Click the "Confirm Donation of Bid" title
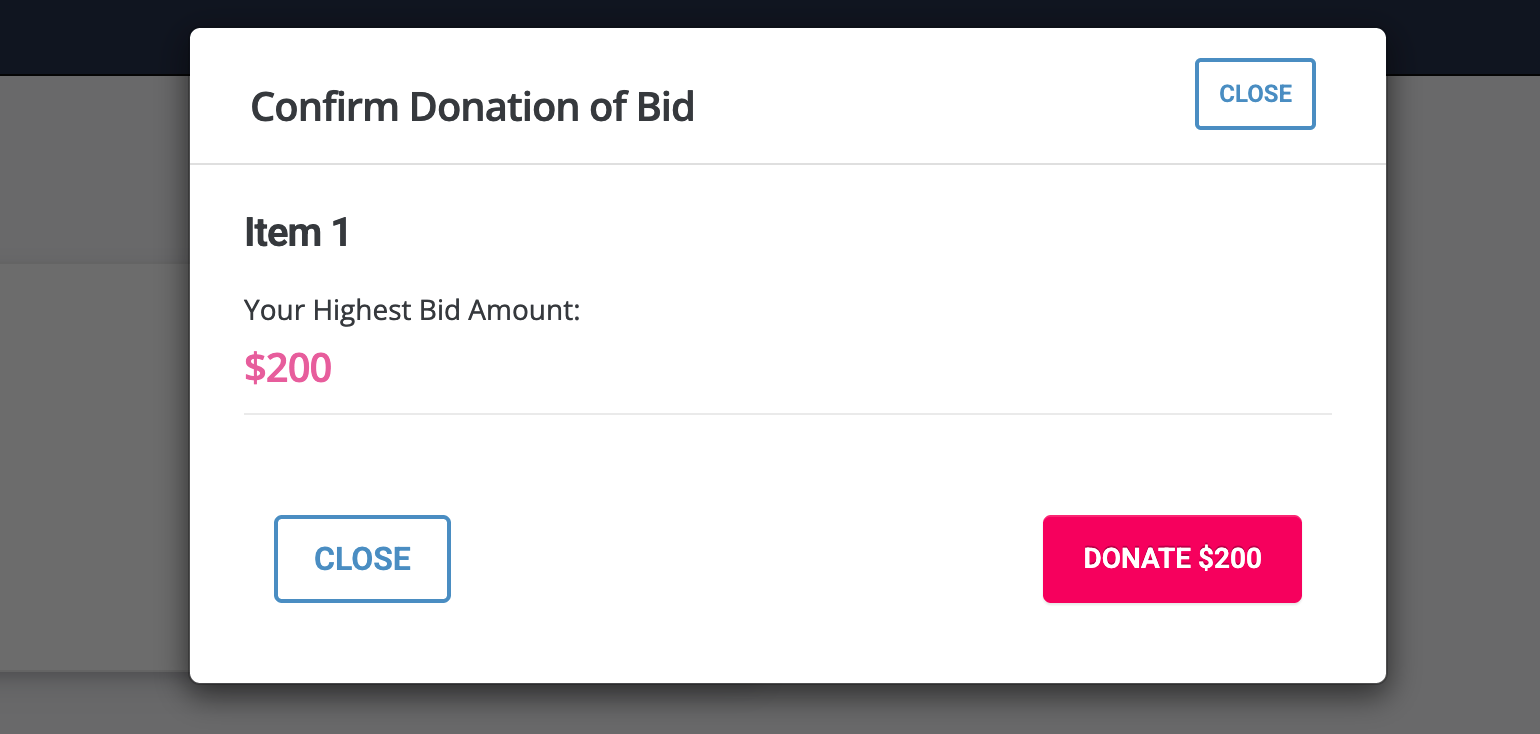The image size is (1540, 734). 472,107
